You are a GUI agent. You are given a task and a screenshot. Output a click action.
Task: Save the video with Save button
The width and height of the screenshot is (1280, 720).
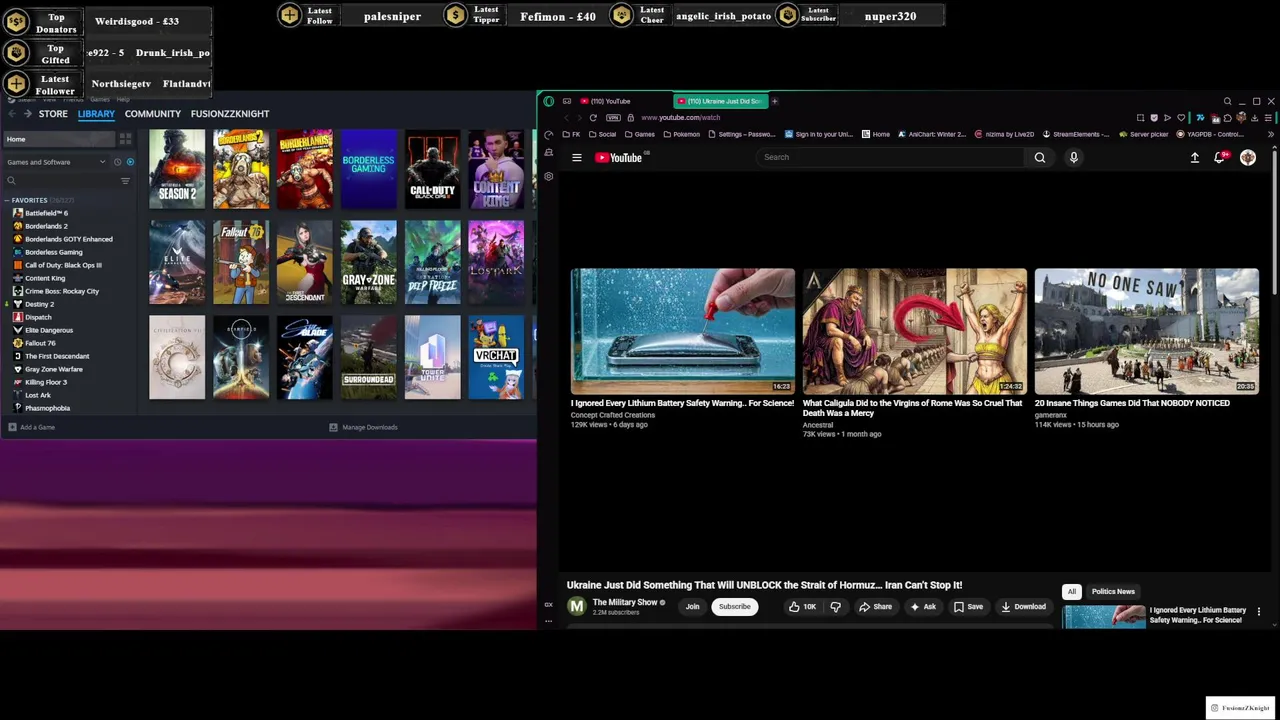click(968, 606)
